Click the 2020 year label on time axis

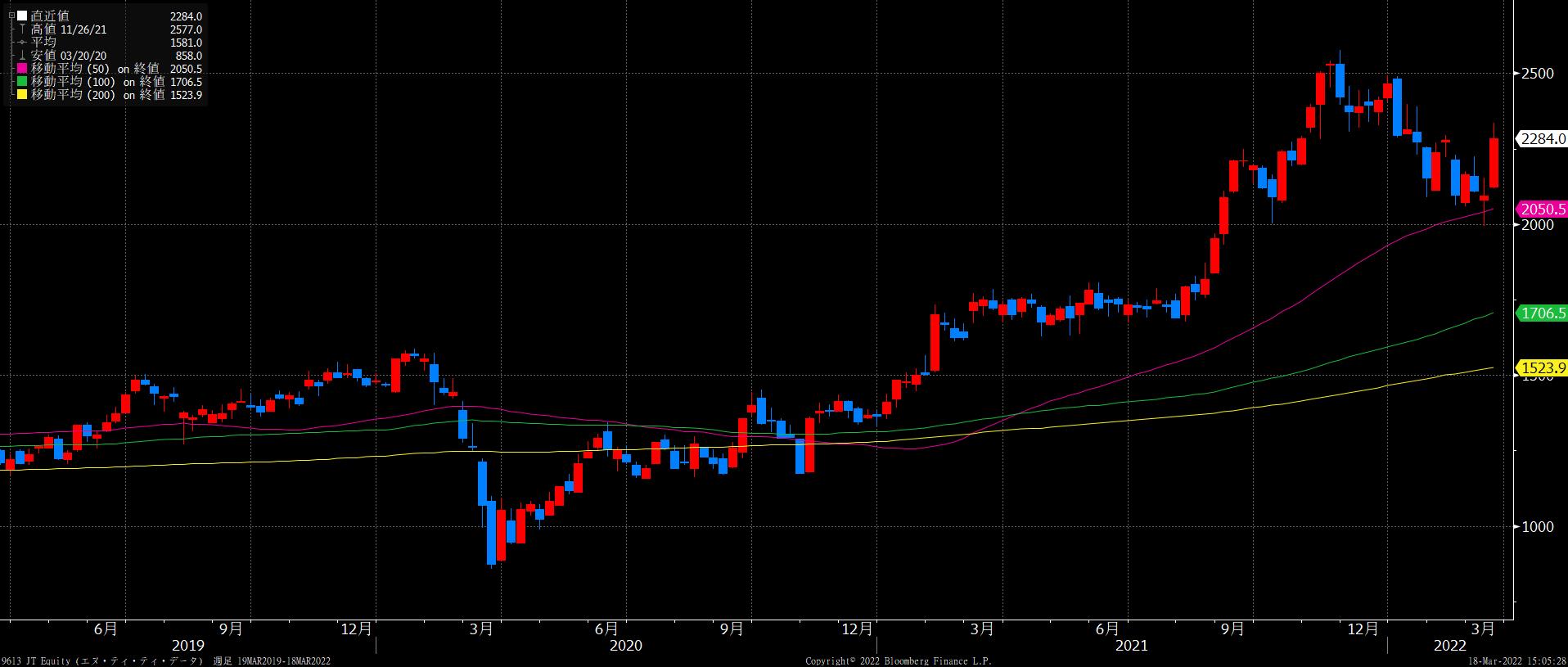(626, 646)
